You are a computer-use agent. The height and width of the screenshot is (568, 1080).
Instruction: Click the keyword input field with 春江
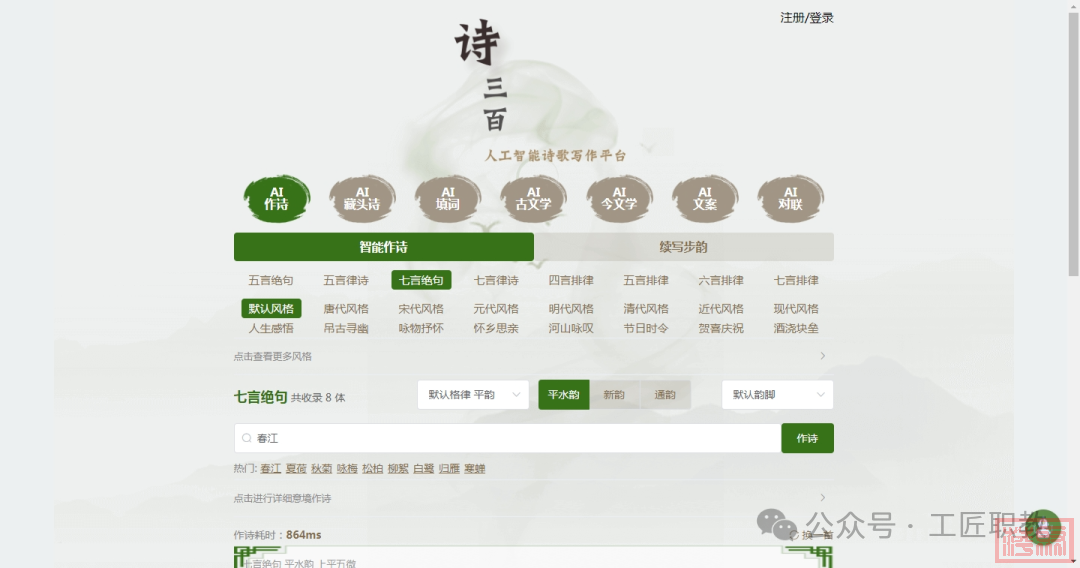508,438
